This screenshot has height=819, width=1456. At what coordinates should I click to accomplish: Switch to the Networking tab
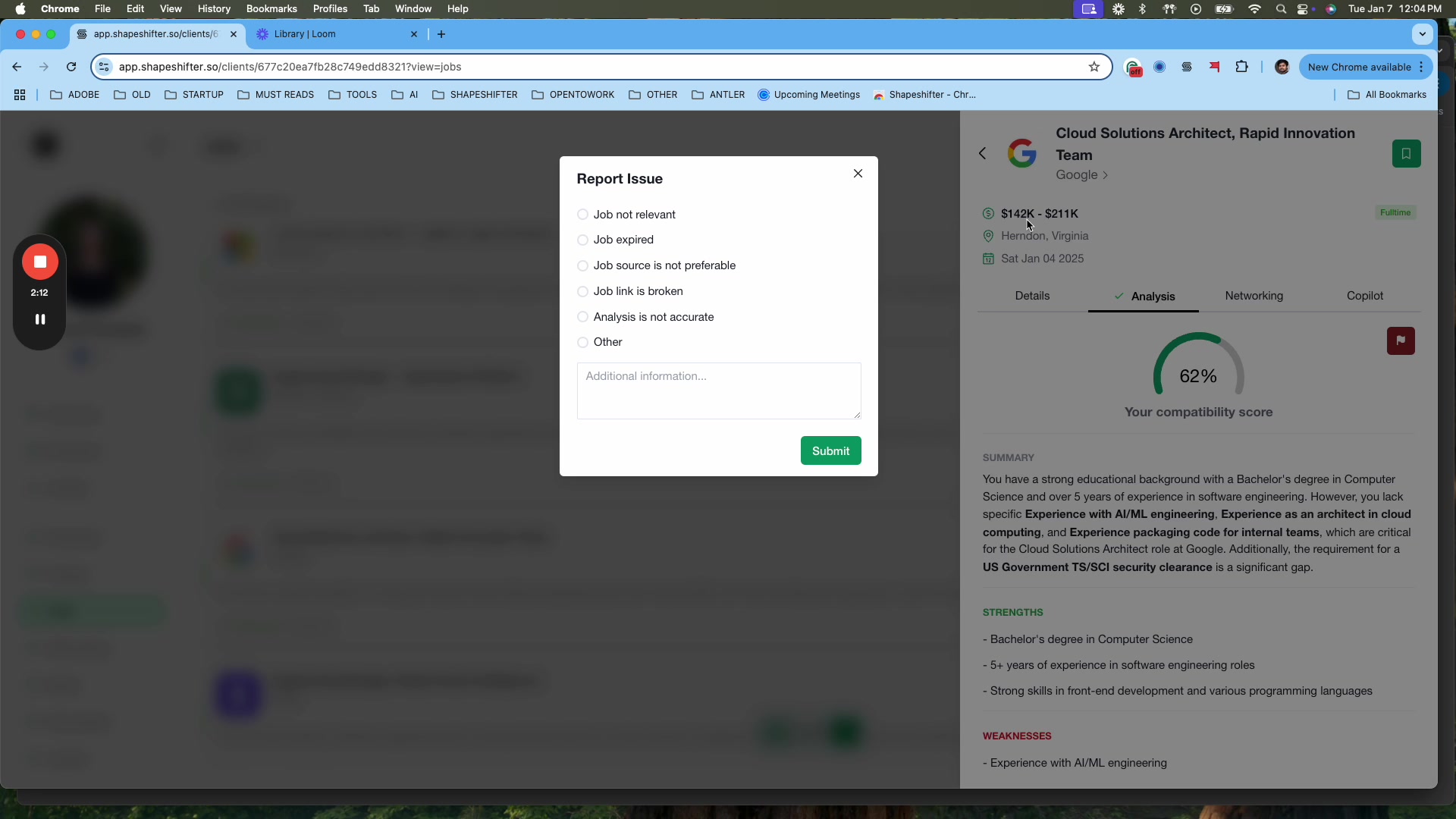point(1254,296)
